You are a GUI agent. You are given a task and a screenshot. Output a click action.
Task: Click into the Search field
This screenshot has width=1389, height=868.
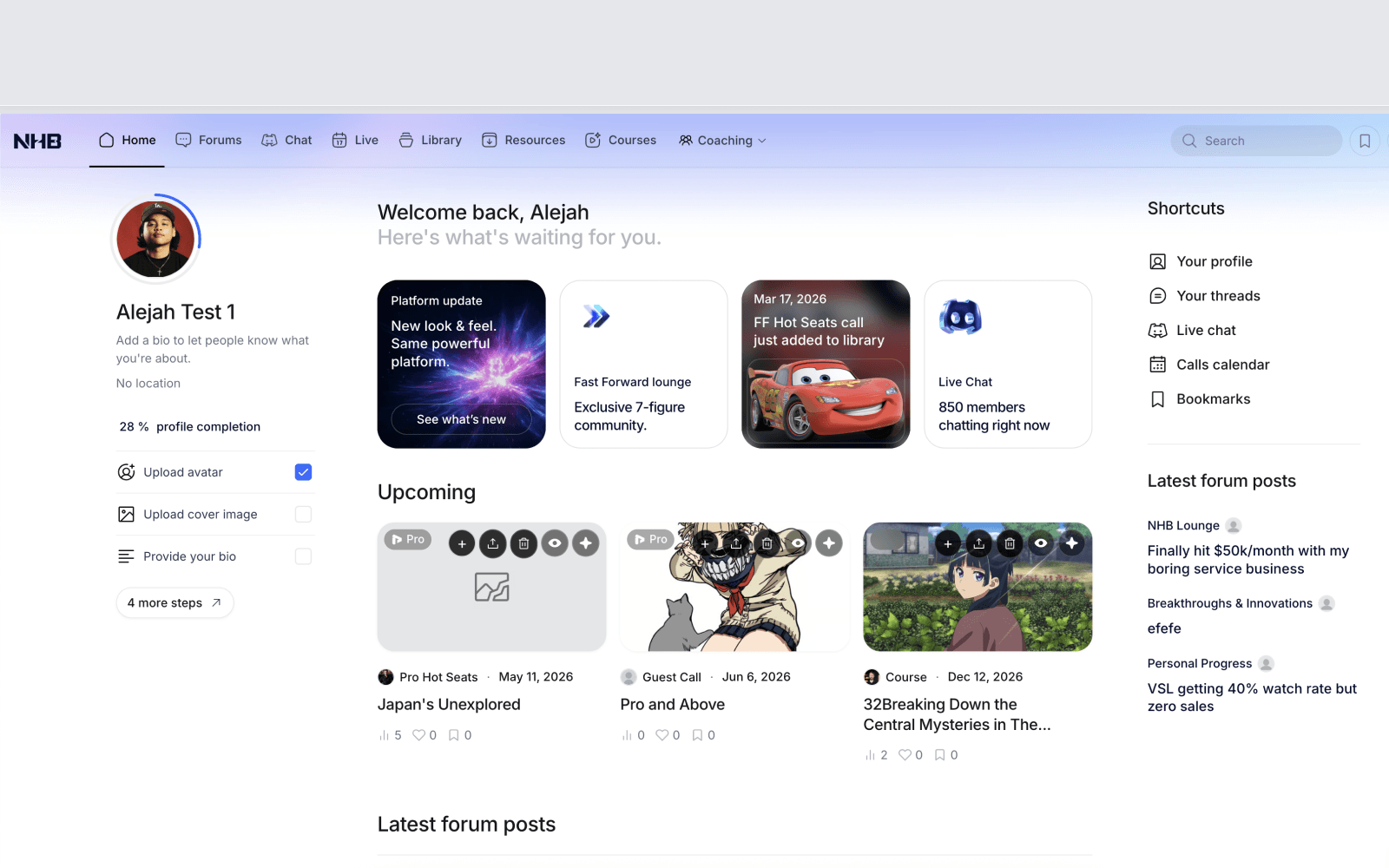tap(1256, 141)
